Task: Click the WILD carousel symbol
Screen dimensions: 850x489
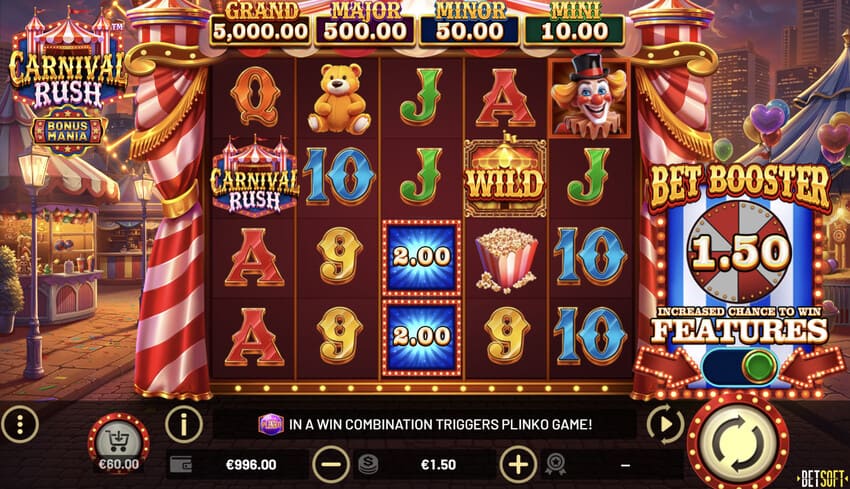Action: (x=505, y=177)
